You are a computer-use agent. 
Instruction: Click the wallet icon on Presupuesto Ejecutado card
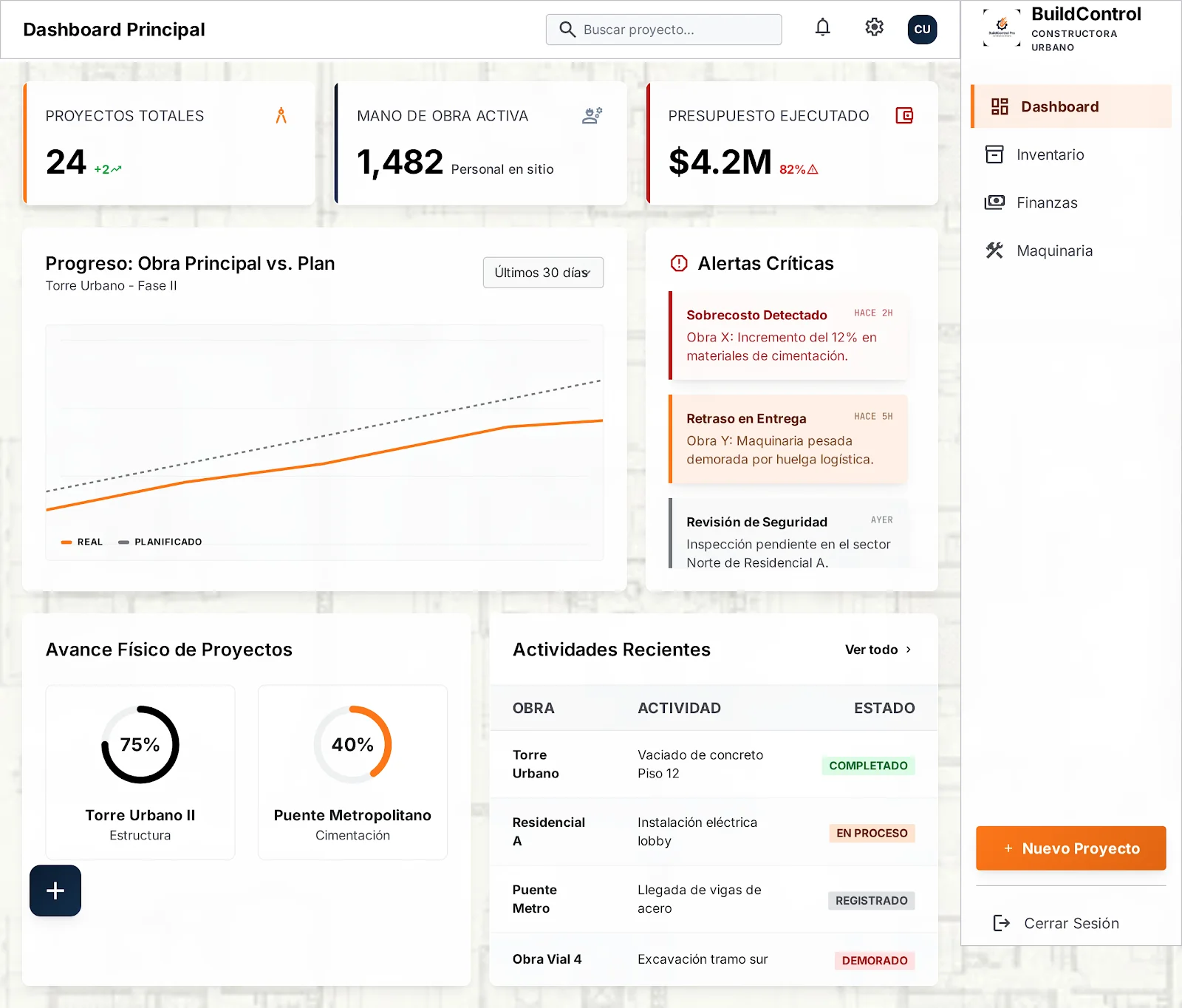(x=904, y=115)
